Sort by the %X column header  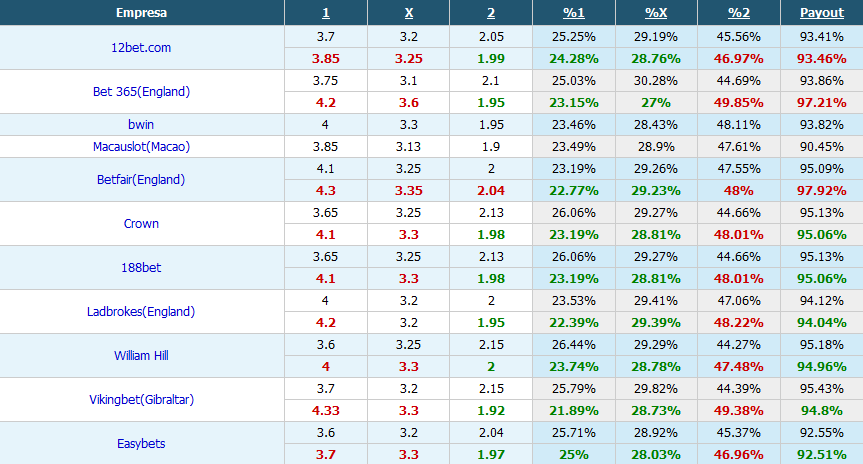[x=656, y=13]
